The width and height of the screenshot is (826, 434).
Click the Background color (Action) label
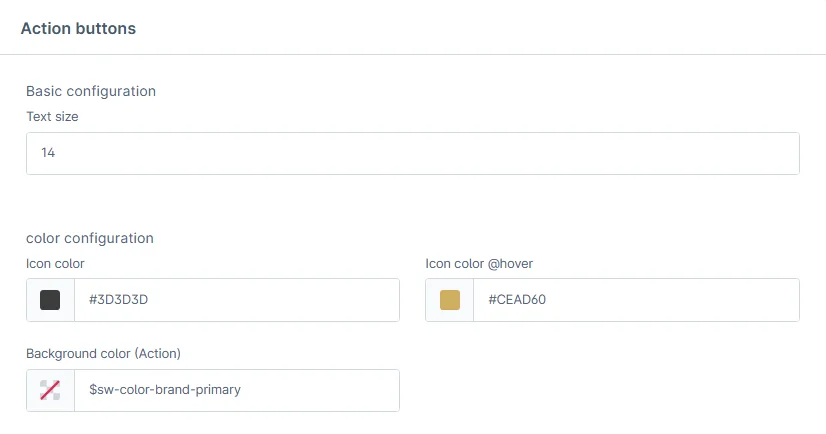pyautogui.click(x=103, y=353)
